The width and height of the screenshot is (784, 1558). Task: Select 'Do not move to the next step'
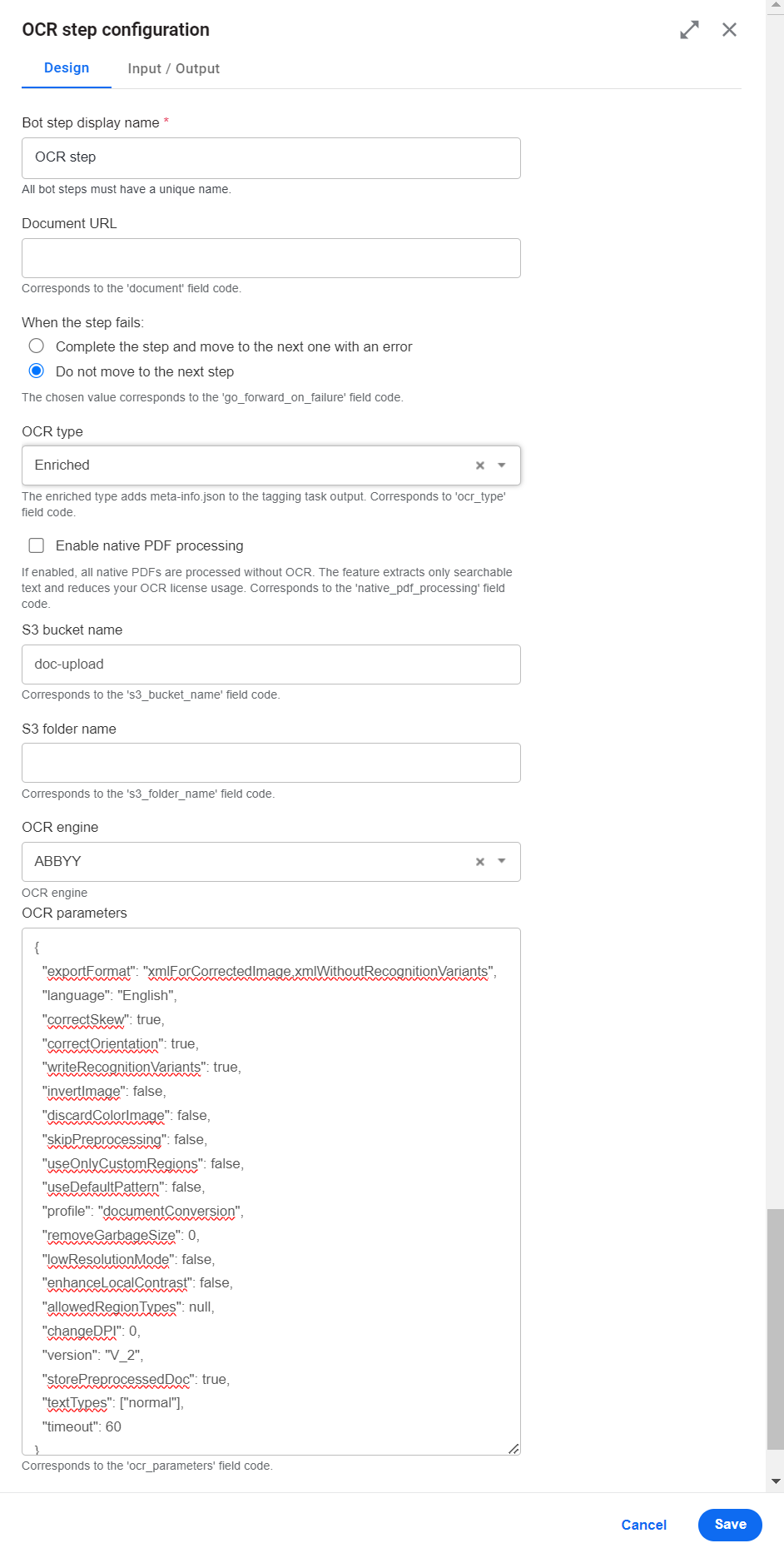point(37,371)
